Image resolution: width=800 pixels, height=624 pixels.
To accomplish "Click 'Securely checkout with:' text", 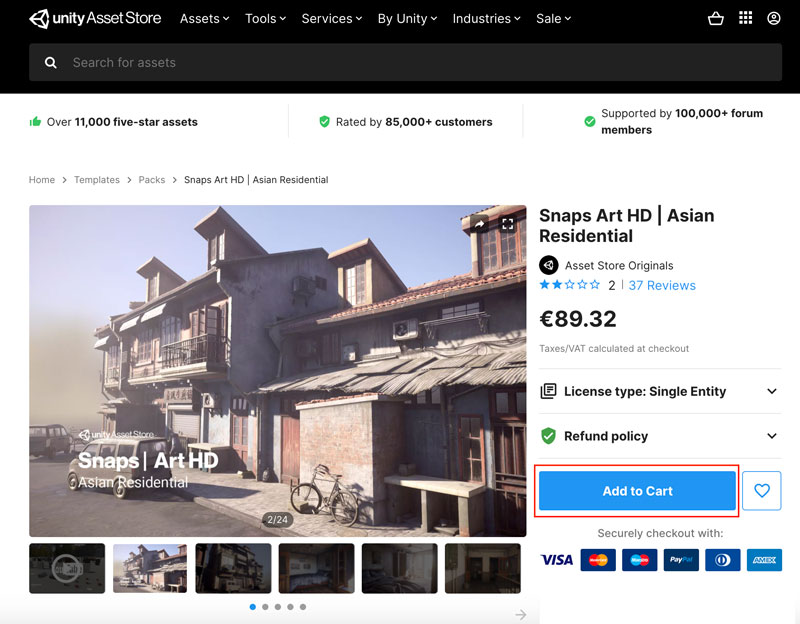I will click(x=660, y=533).
